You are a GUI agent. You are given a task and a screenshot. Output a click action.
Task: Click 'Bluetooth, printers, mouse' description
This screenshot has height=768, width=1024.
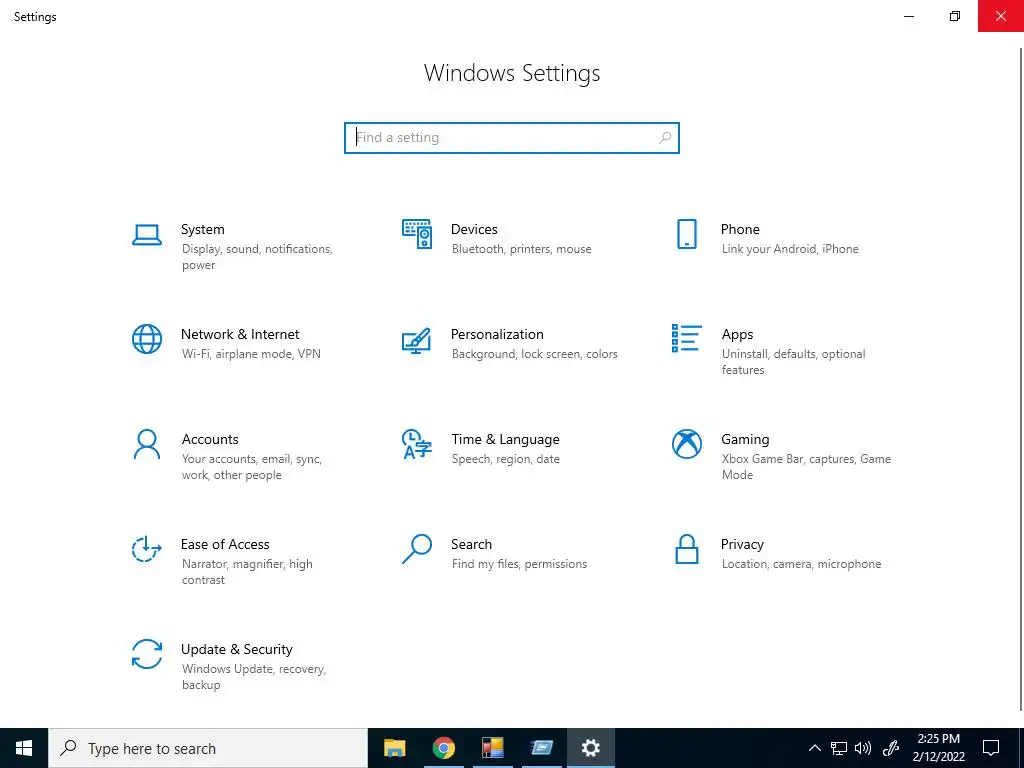[521, 249]
